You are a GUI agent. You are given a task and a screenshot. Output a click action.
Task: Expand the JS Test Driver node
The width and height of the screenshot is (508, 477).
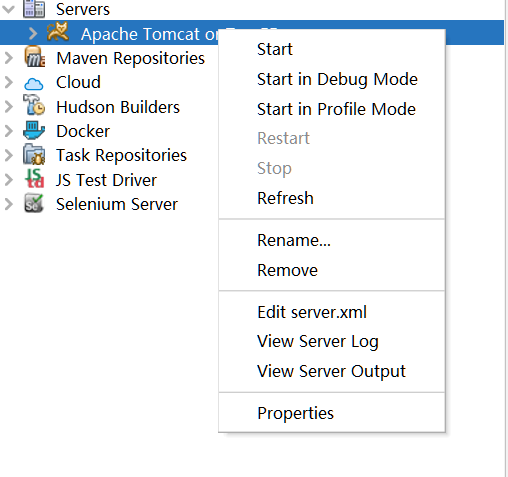click(x=8, y=179)
